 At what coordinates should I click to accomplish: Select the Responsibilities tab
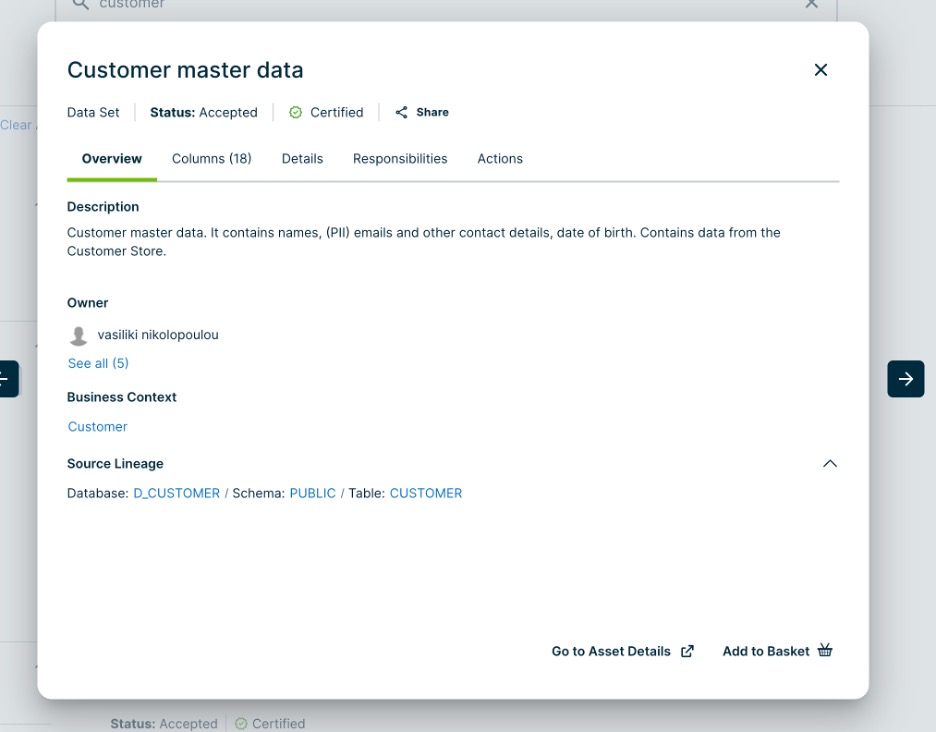(x=400, y=159)
